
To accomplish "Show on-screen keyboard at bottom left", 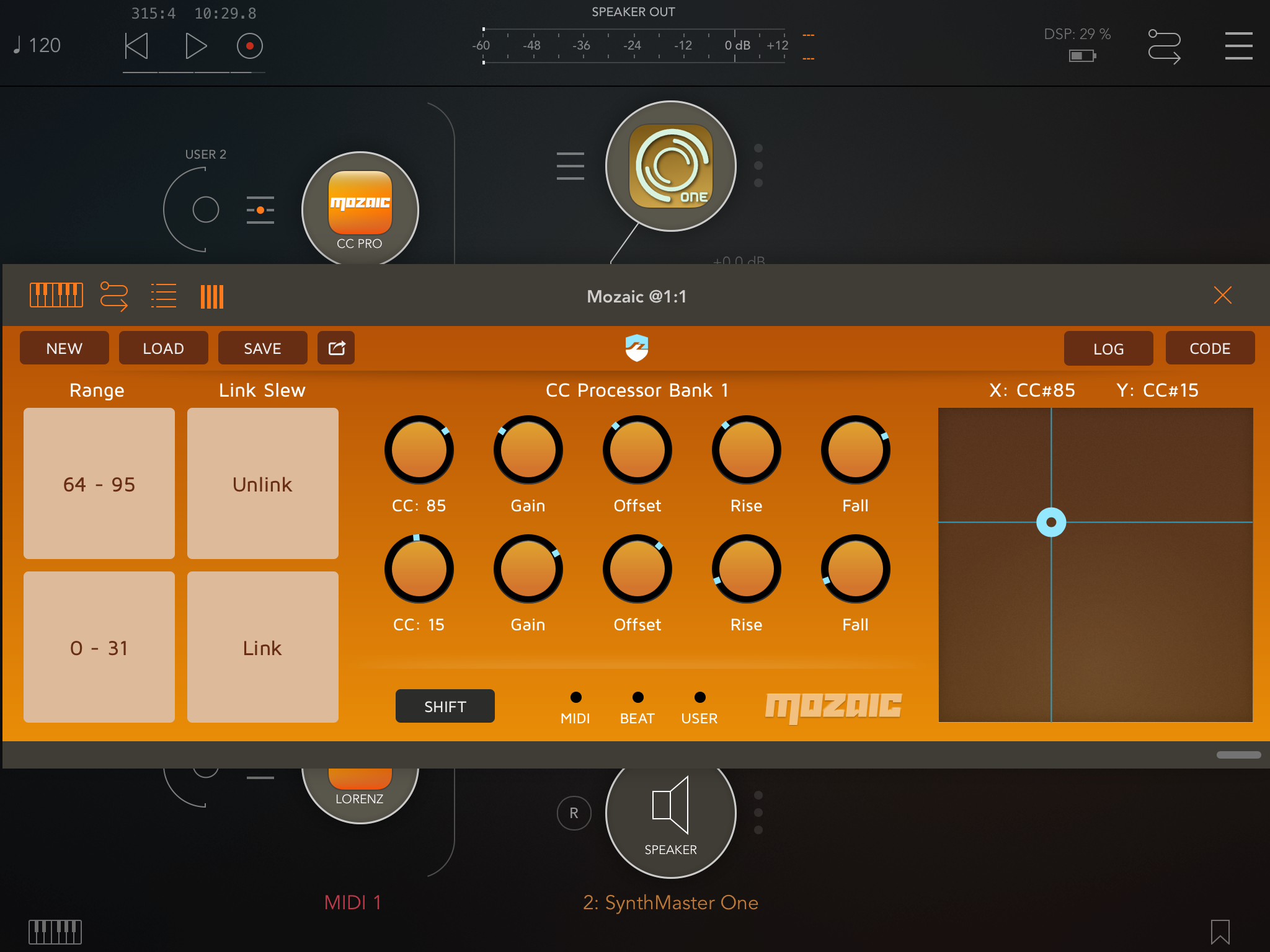I will pos(55,932).
